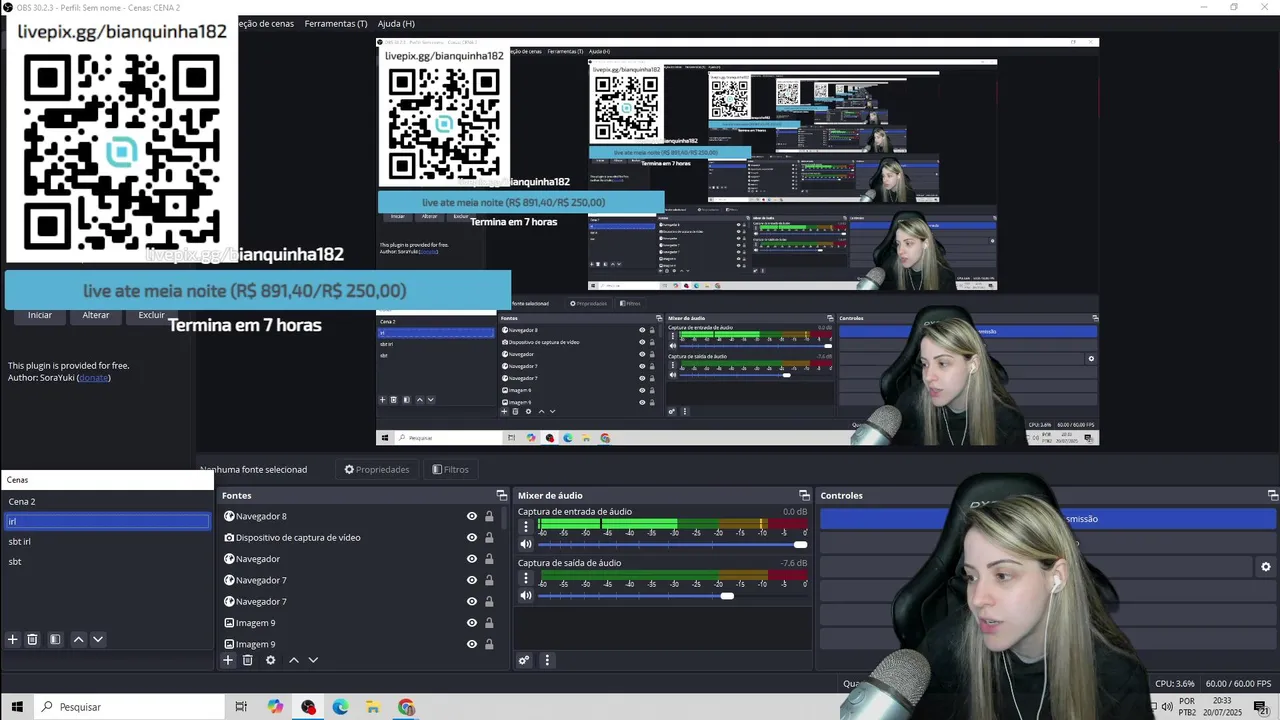Remove the selected source with the Fontes trash icon
1280x720 pixels.
(x=248, y=660)
